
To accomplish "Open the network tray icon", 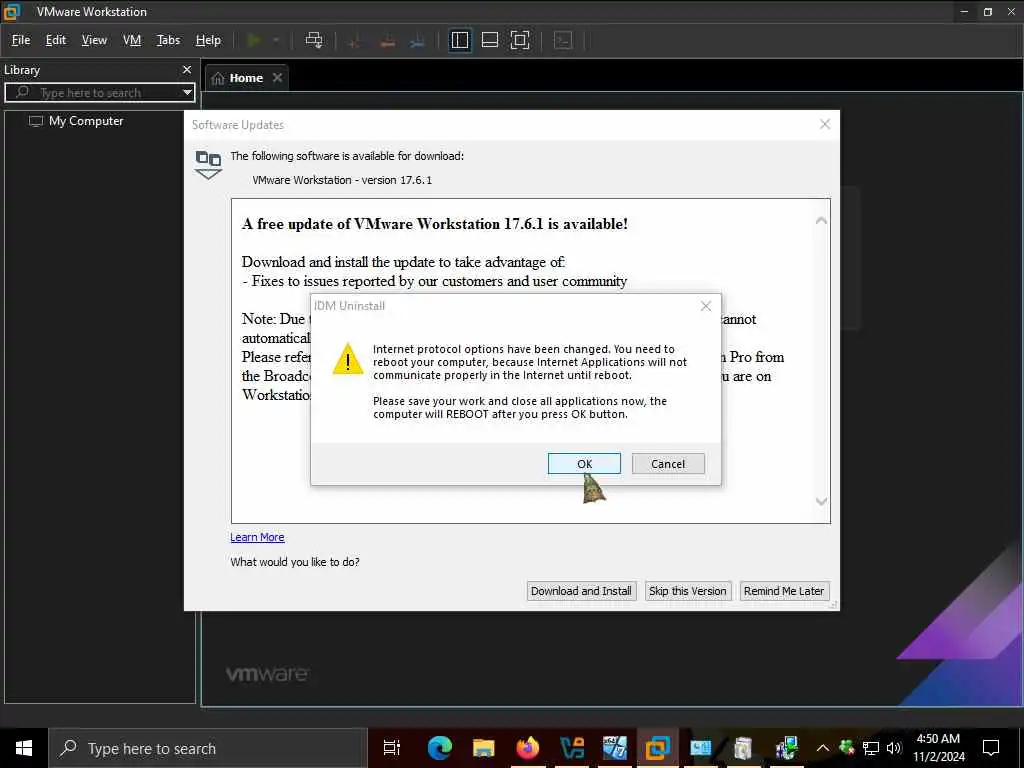I will pyautogui.click(x=871, y=748).
